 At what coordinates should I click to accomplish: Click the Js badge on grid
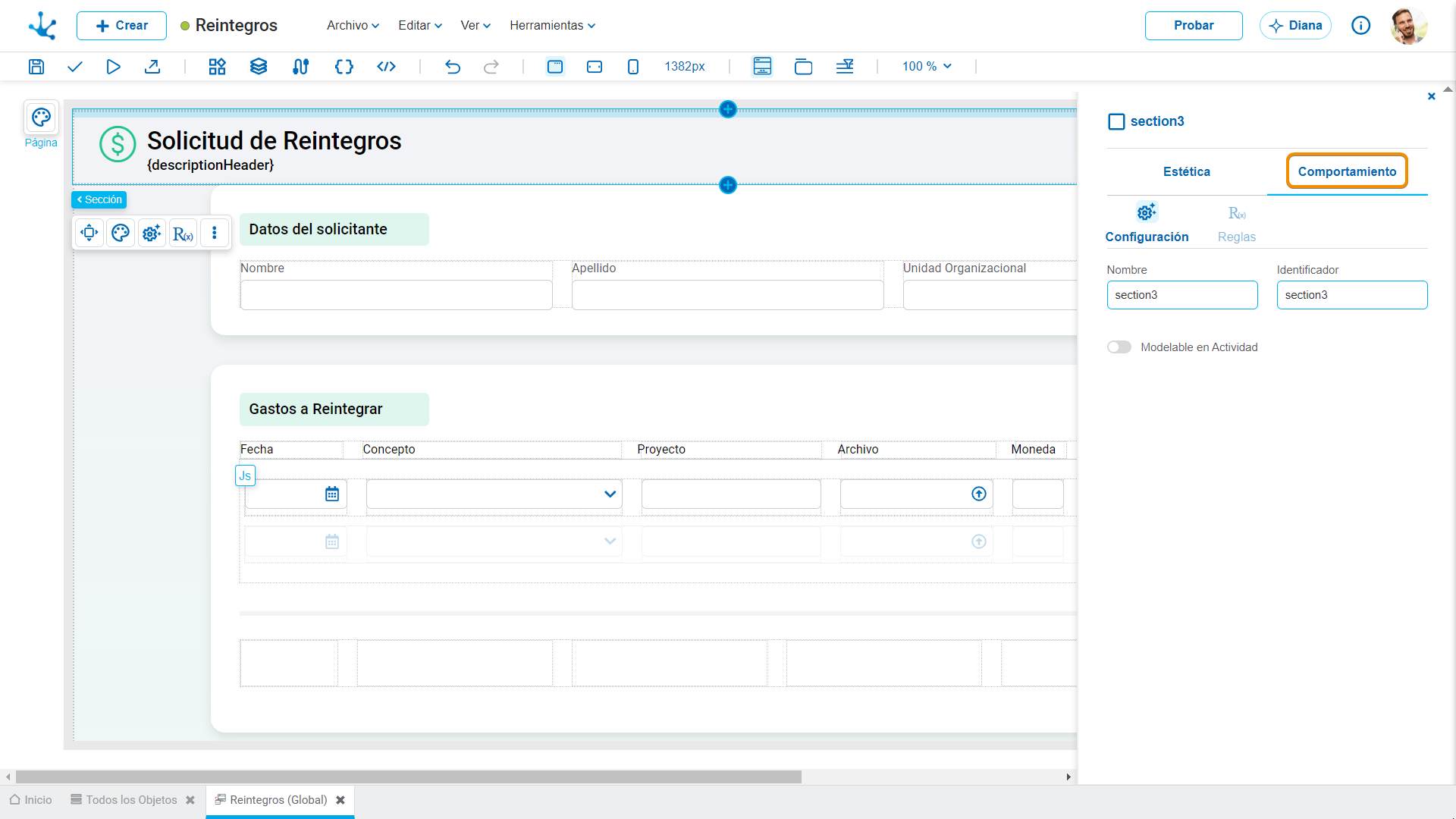click(x=245, y=475)
